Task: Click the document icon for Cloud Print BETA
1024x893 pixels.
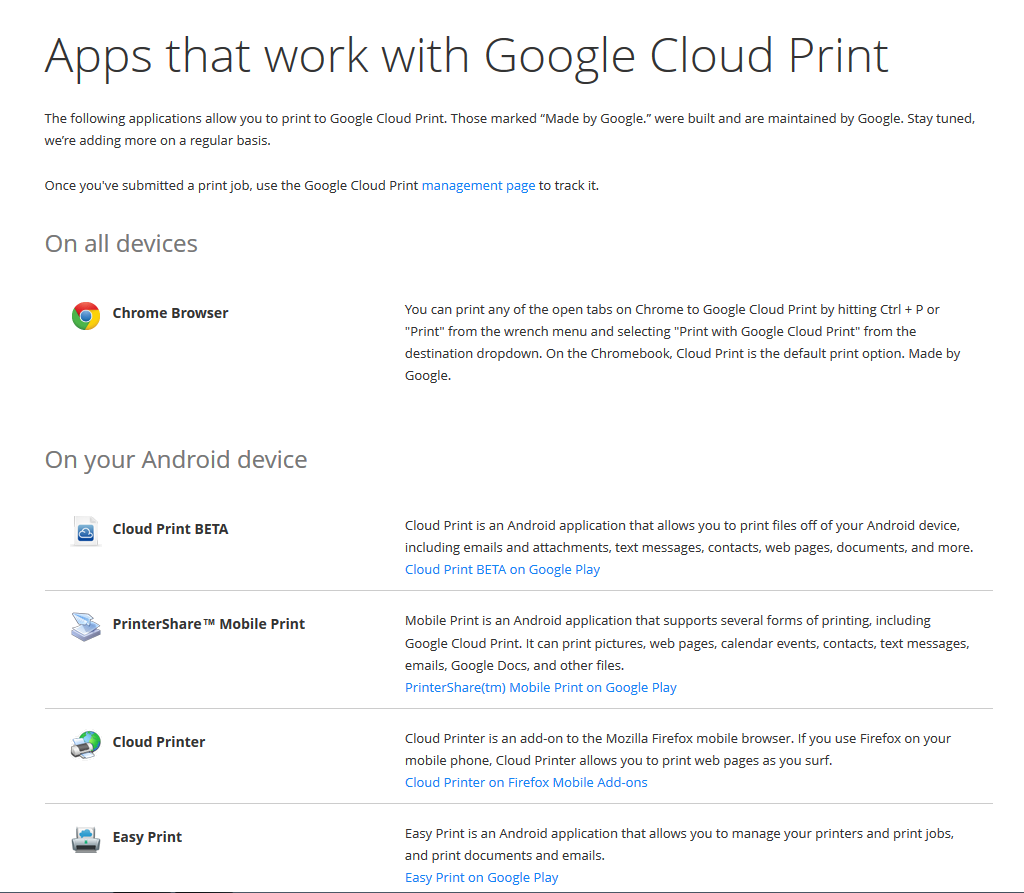Action: (86, 531)
